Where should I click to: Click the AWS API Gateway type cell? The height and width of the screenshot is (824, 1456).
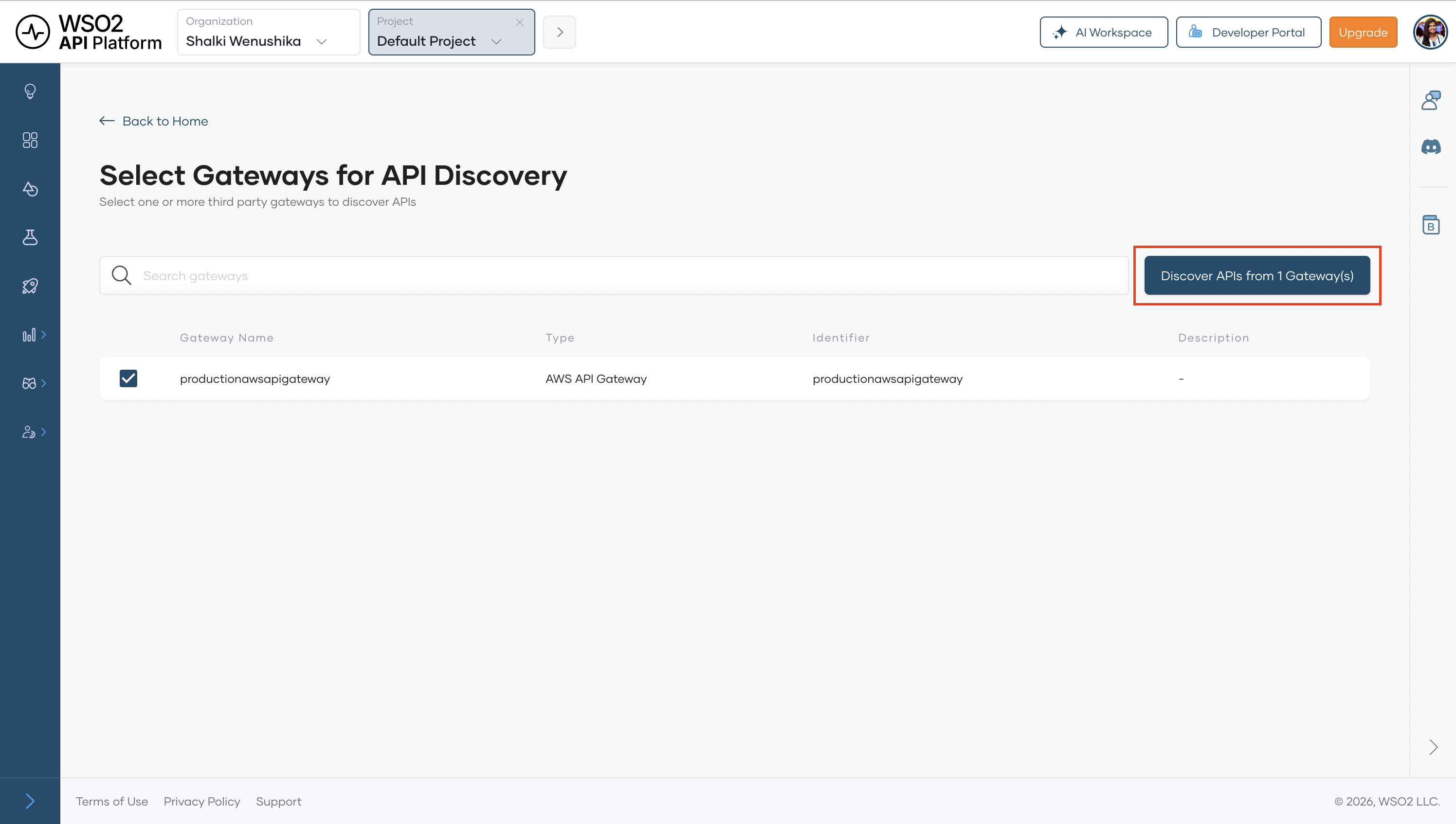coord(596,378)
